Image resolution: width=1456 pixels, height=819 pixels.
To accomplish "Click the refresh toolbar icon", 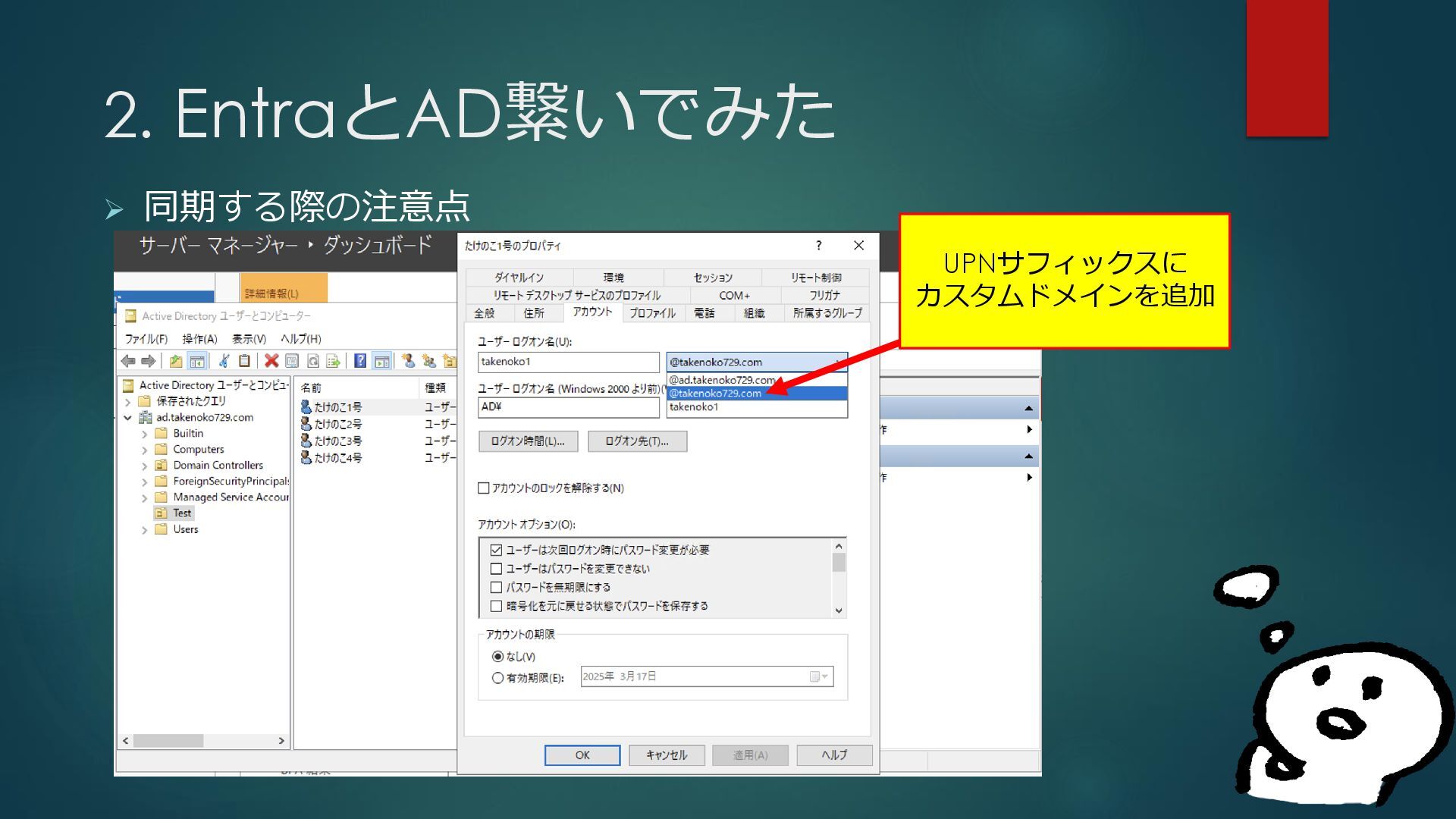I will [x=312, y=361].
